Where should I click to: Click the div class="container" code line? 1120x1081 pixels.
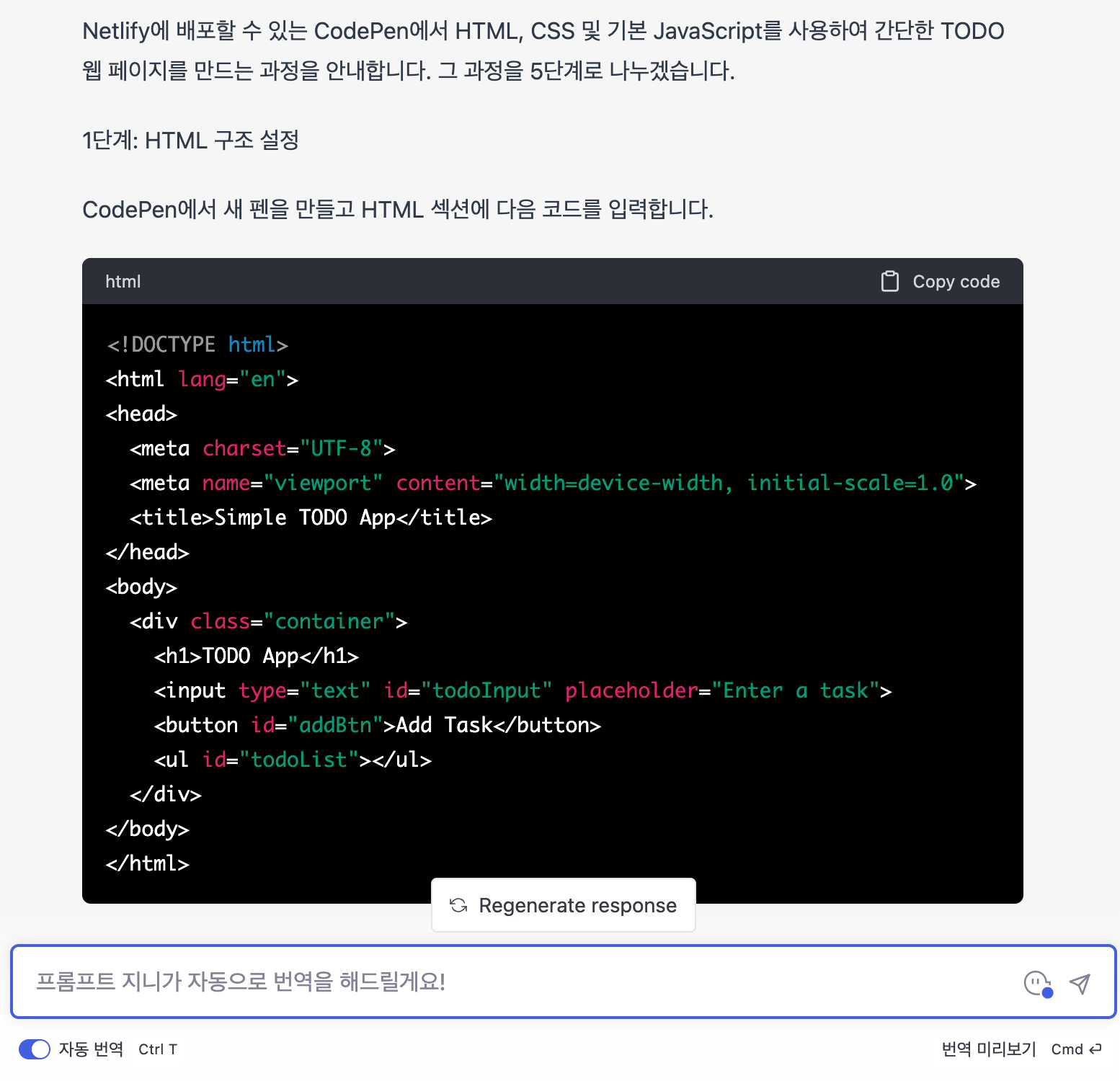coord(268,621)
